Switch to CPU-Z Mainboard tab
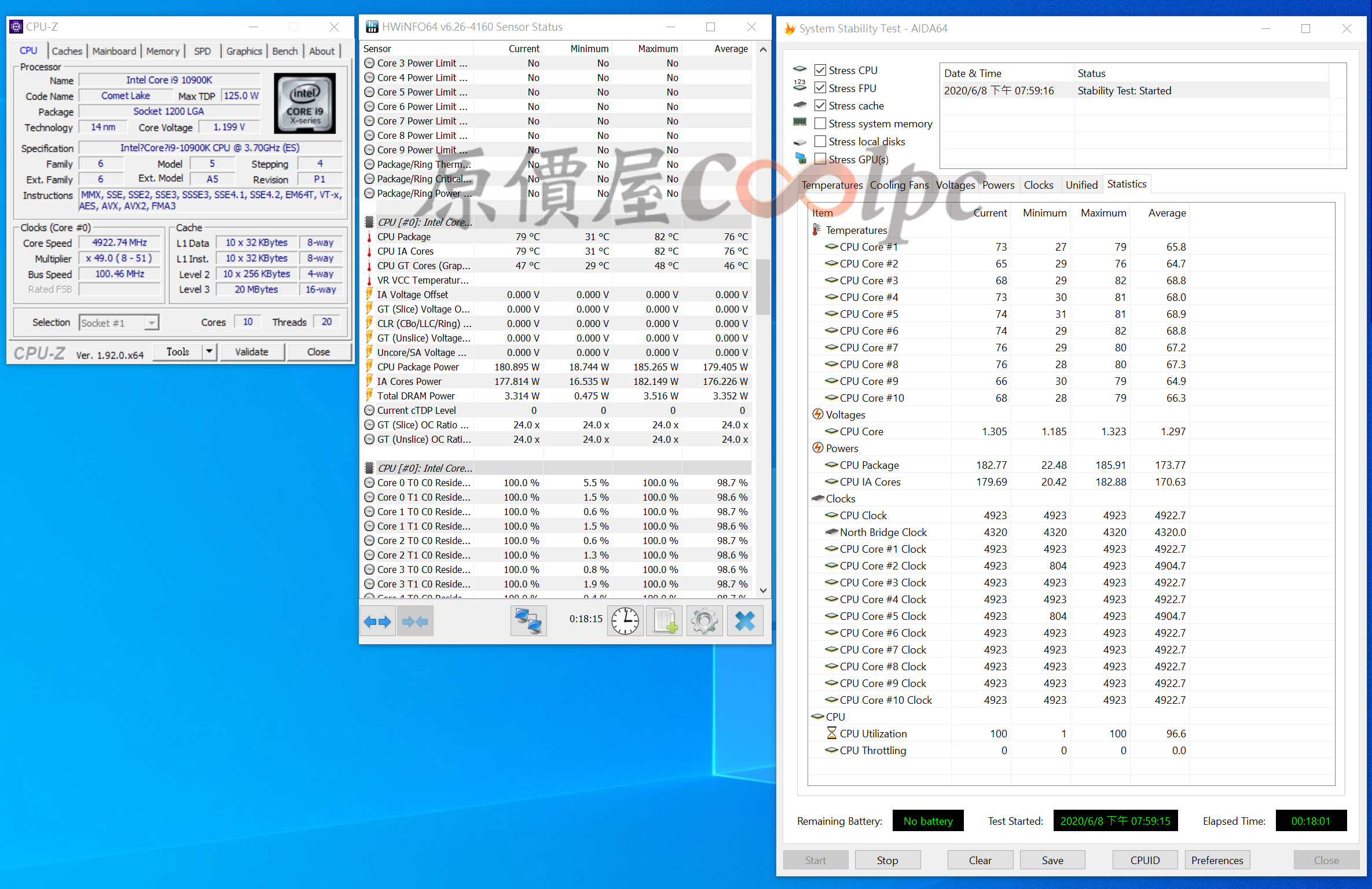This screenshot has height=889, width=1372. pos(114,51)
